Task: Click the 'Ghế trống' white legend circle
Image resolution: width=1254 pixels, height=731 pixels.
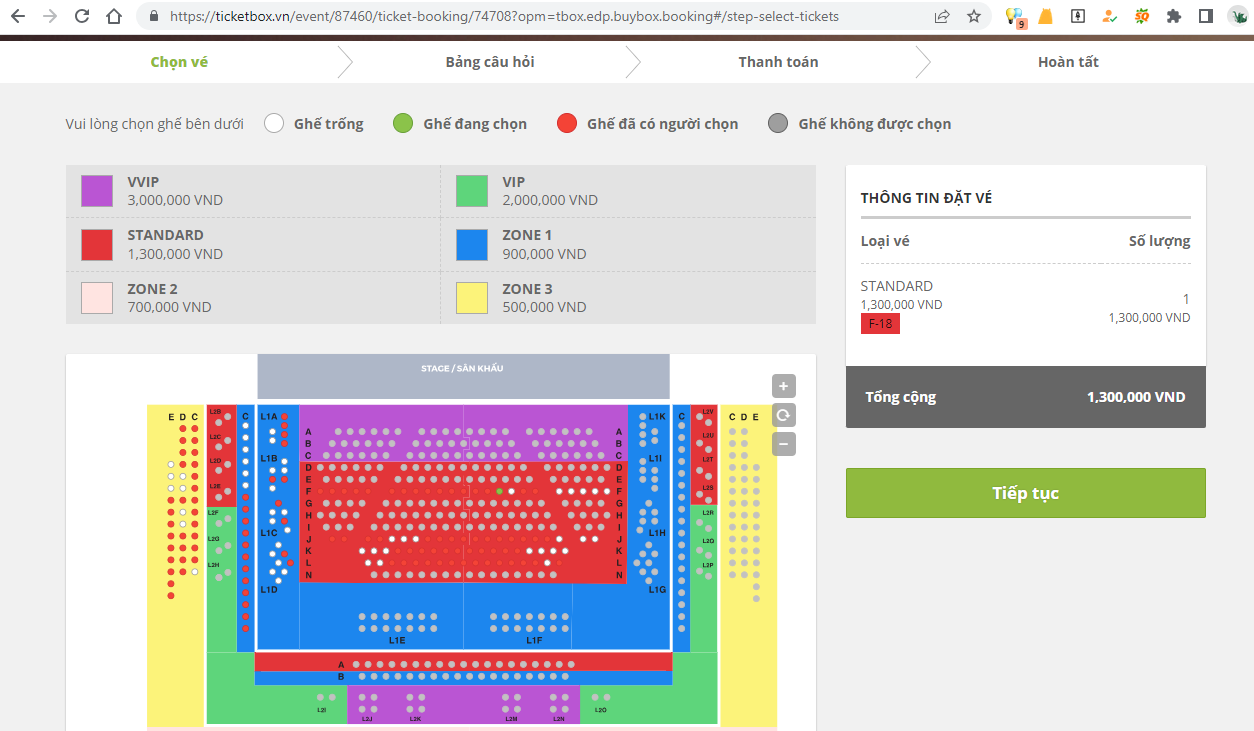Action: click(274, 124)
